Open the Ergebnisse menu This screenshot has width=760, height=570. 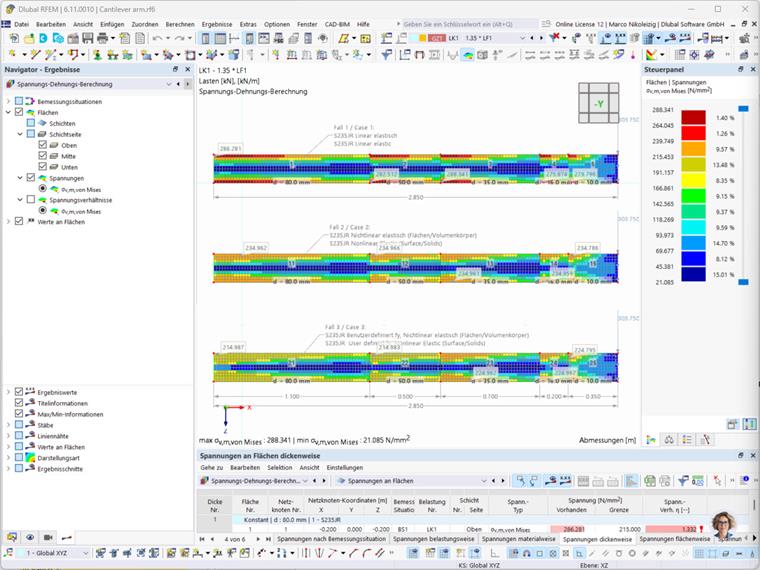click(217, 24)
